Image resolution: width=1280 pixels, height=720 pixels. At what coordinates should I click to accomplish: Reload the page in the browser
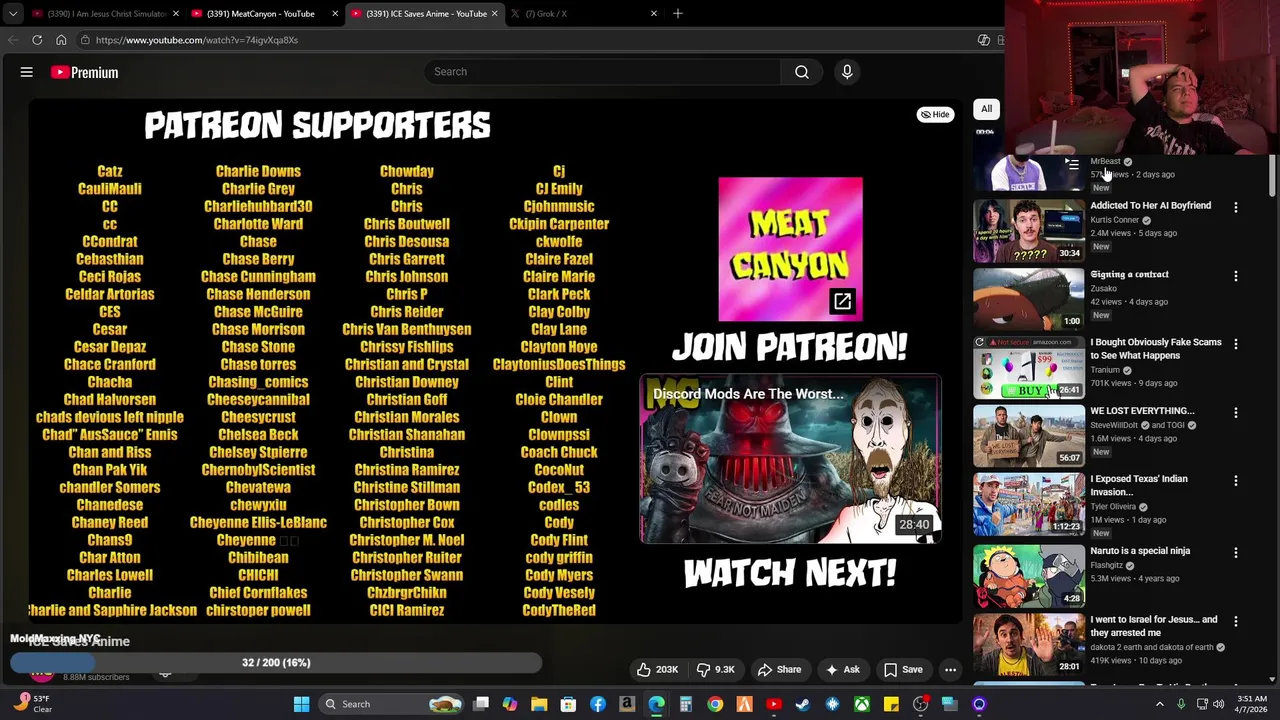point(37,40)
